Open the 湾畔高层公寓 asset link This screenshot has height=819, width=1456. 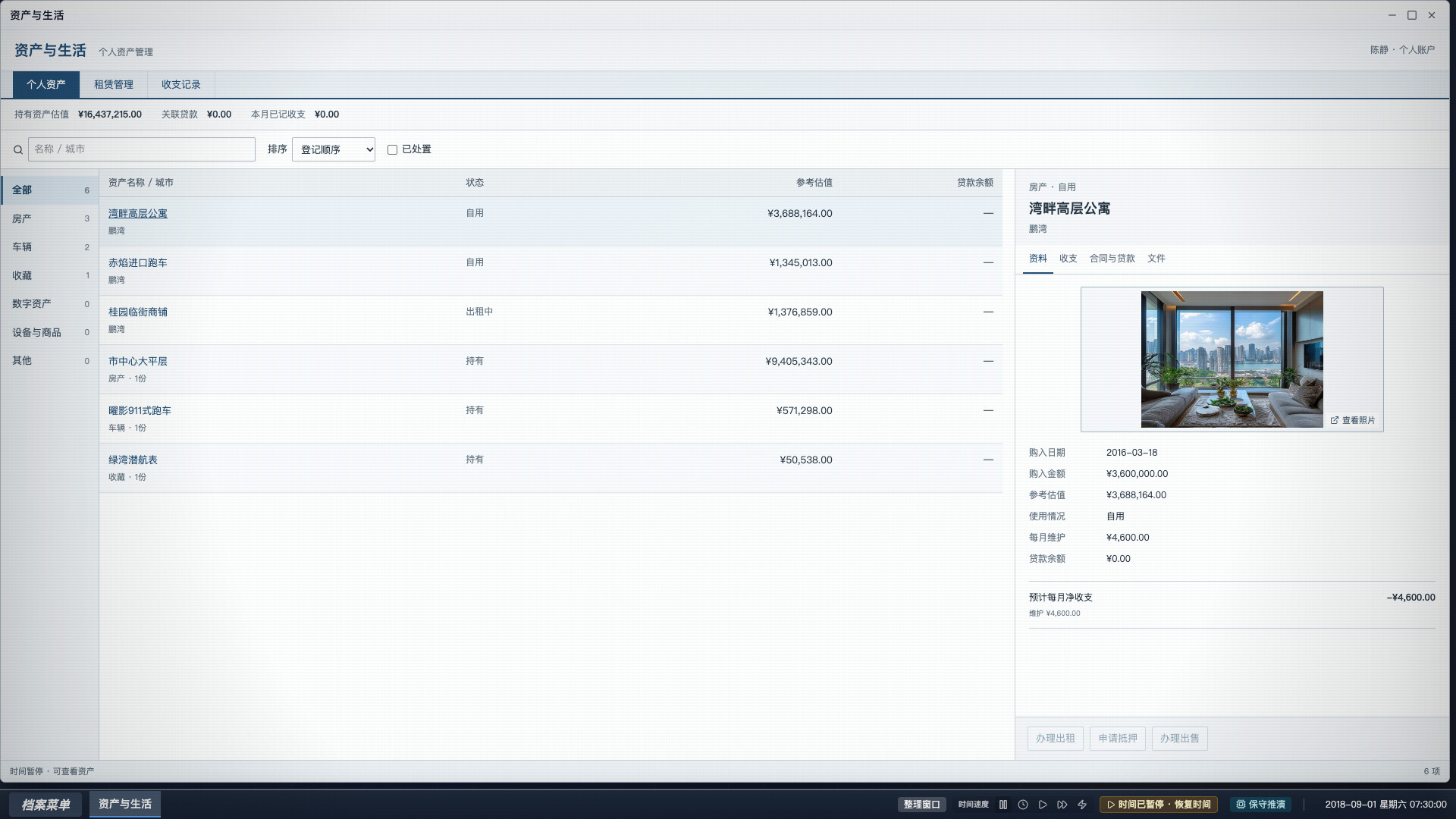click(x=138, y=214)
